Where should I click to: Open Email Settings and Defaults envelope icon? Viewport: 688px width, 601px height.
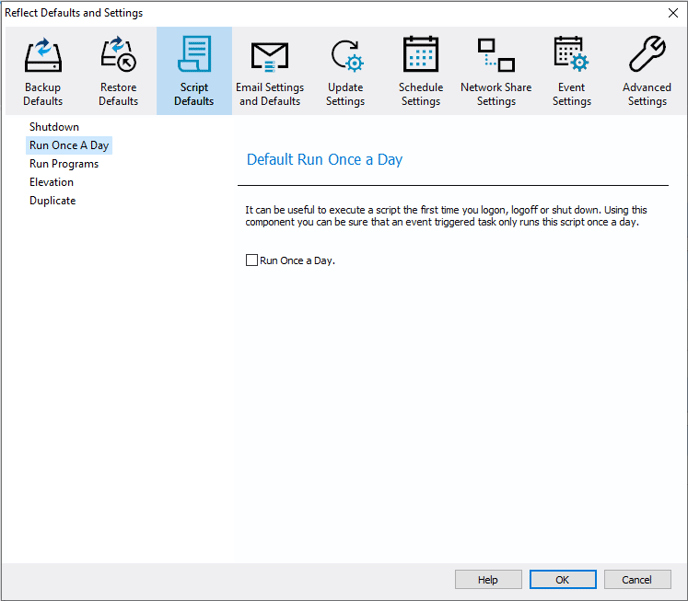pos(270,56)
